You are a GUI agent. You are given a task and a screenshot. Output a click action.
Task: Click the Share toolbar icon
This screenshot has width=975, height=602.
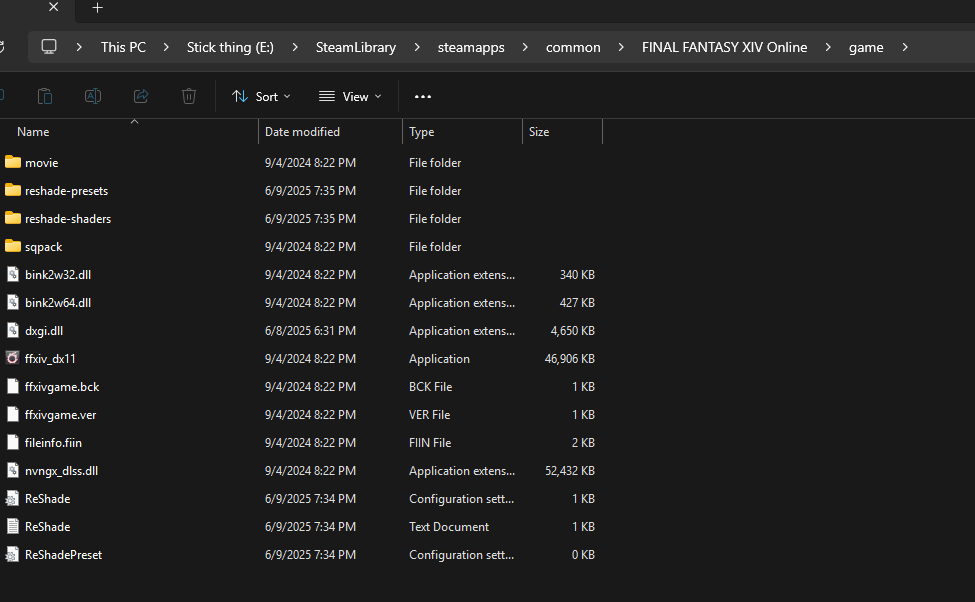(141, 96)
